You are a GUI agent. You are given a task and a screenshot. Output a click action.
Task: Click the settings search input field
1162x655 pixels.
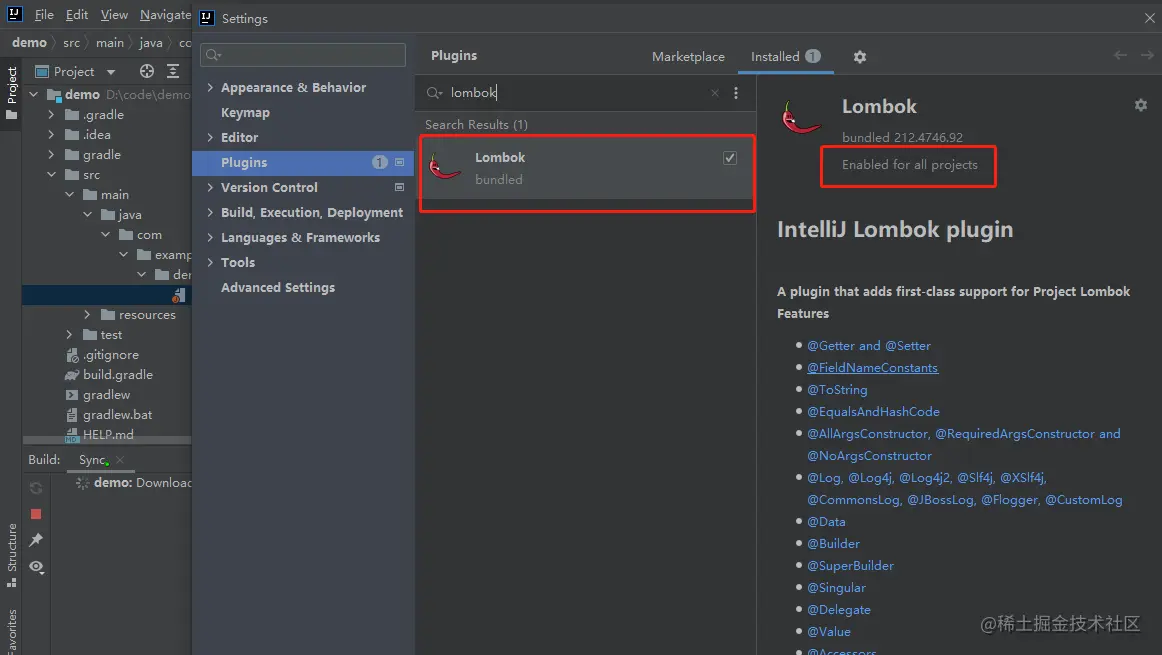click(x=303, y=55)
